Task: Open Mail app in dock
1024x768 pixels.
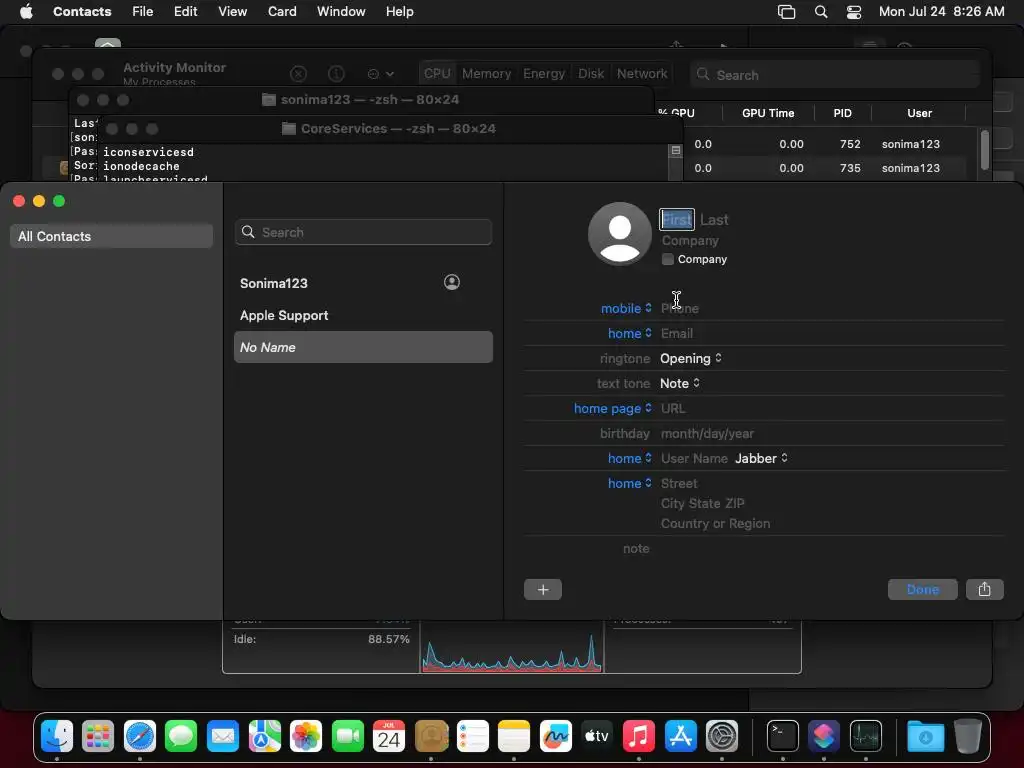Action: [223, 736]
